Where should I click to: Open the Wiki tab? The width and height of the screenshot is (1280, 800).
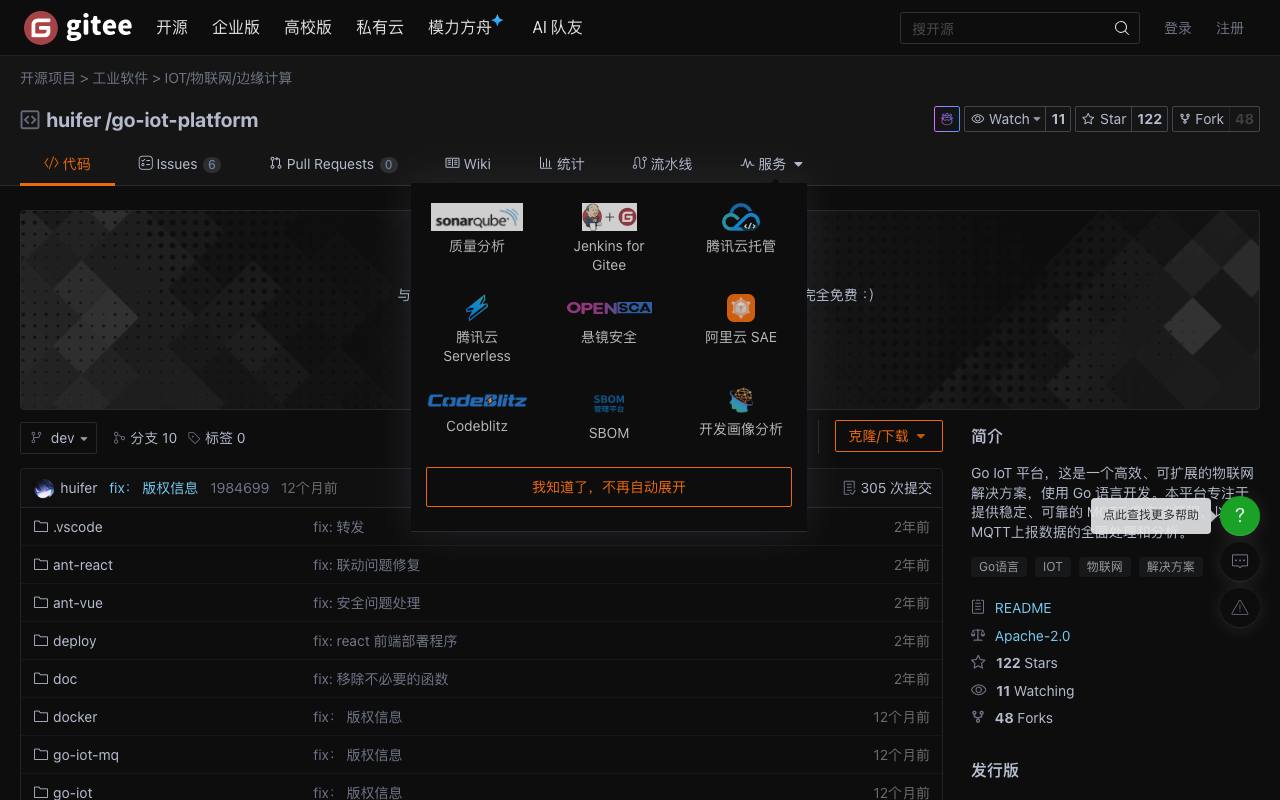(x=468, y=164)
